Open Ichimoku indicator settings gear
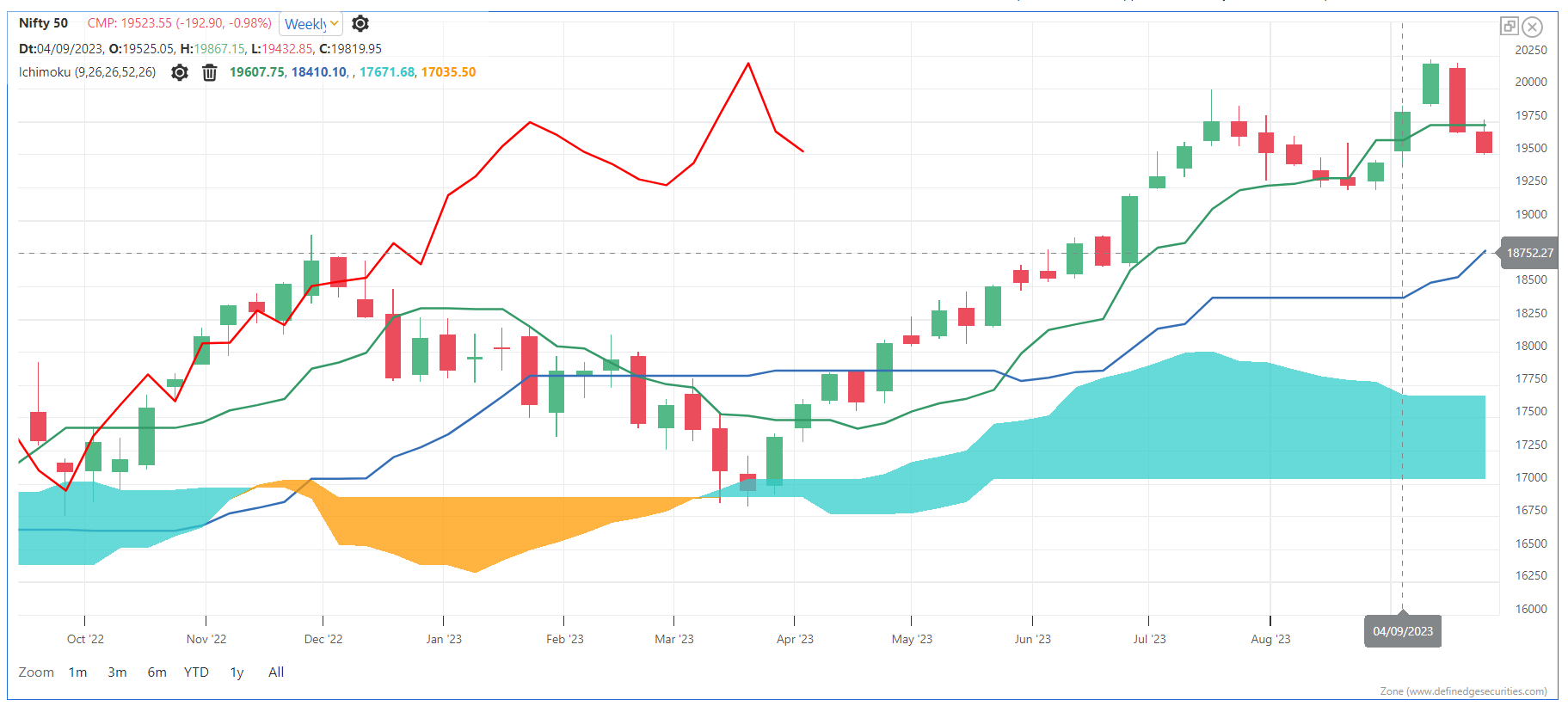 coord(179,72)
